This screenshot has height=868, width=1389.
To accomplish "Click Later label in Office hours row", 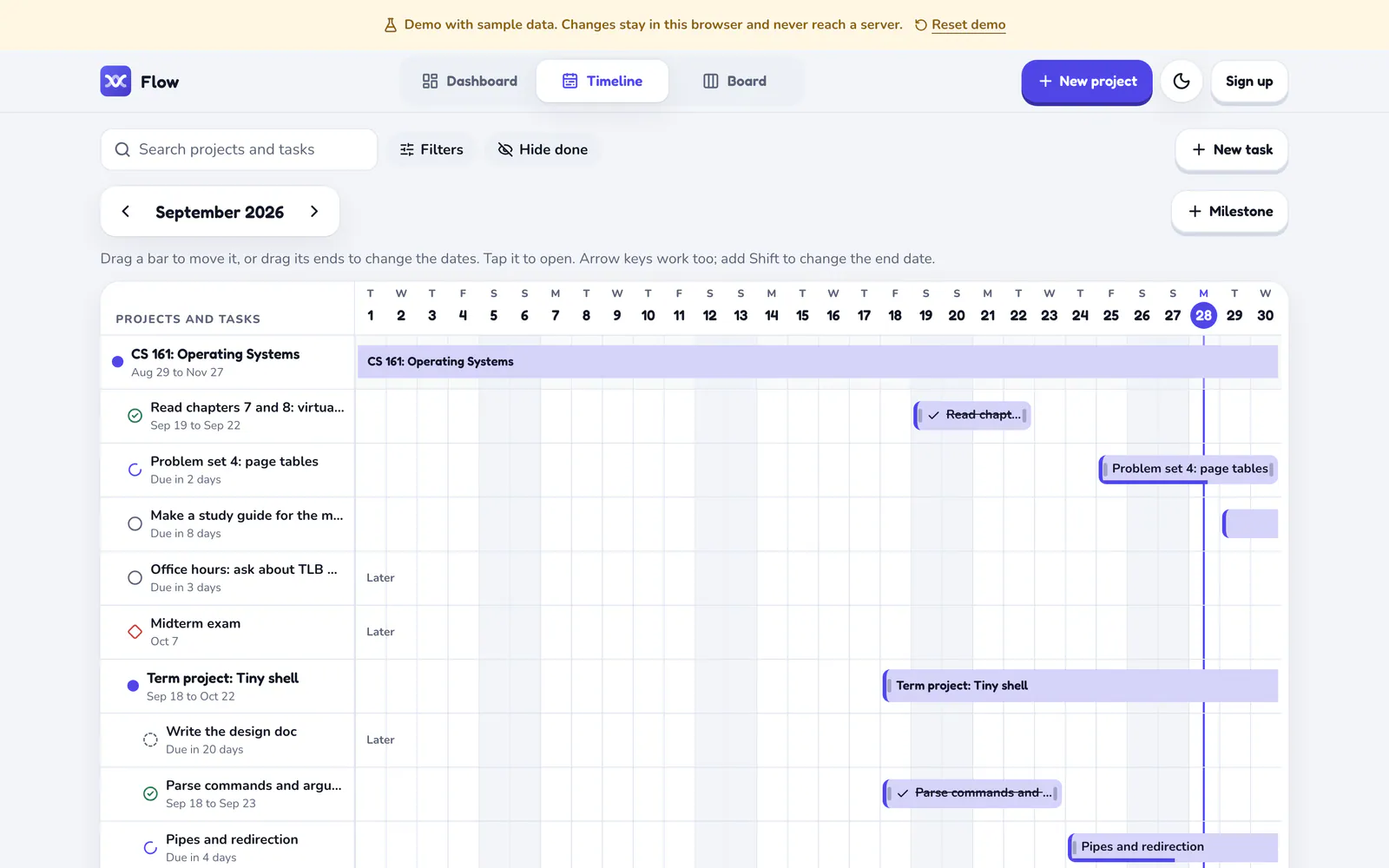I will [380, 578].
